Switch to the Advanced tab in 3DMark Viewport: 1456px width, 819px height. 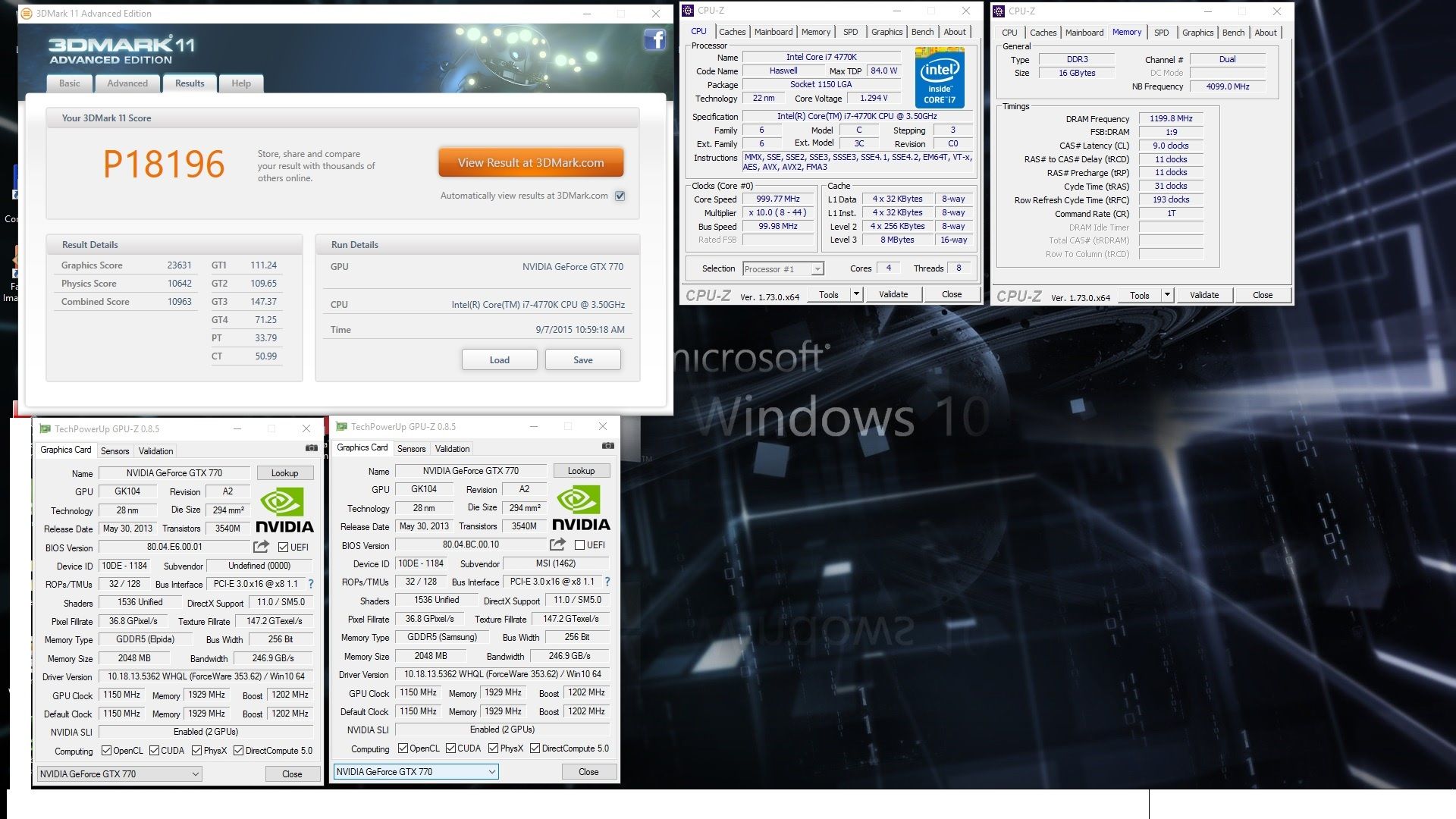click(x=127, y=83)
